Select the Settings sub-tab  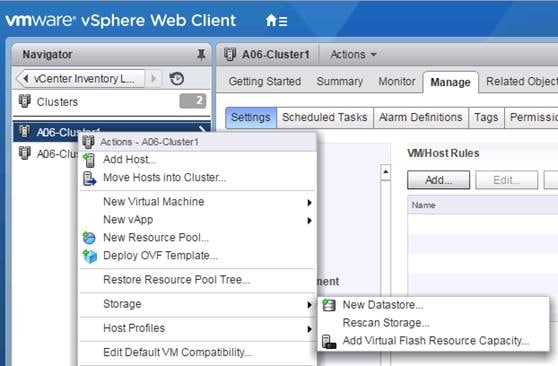[x=251, y=117]
